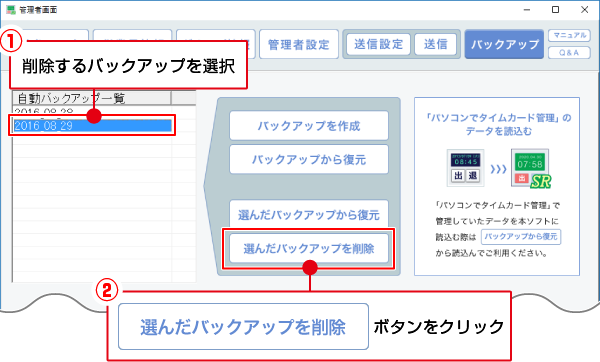Click the バックアップを作成 button
Image resolution: width=600 pixels, height=362 pixels.
pyautogui.click(x=309, y=126)
